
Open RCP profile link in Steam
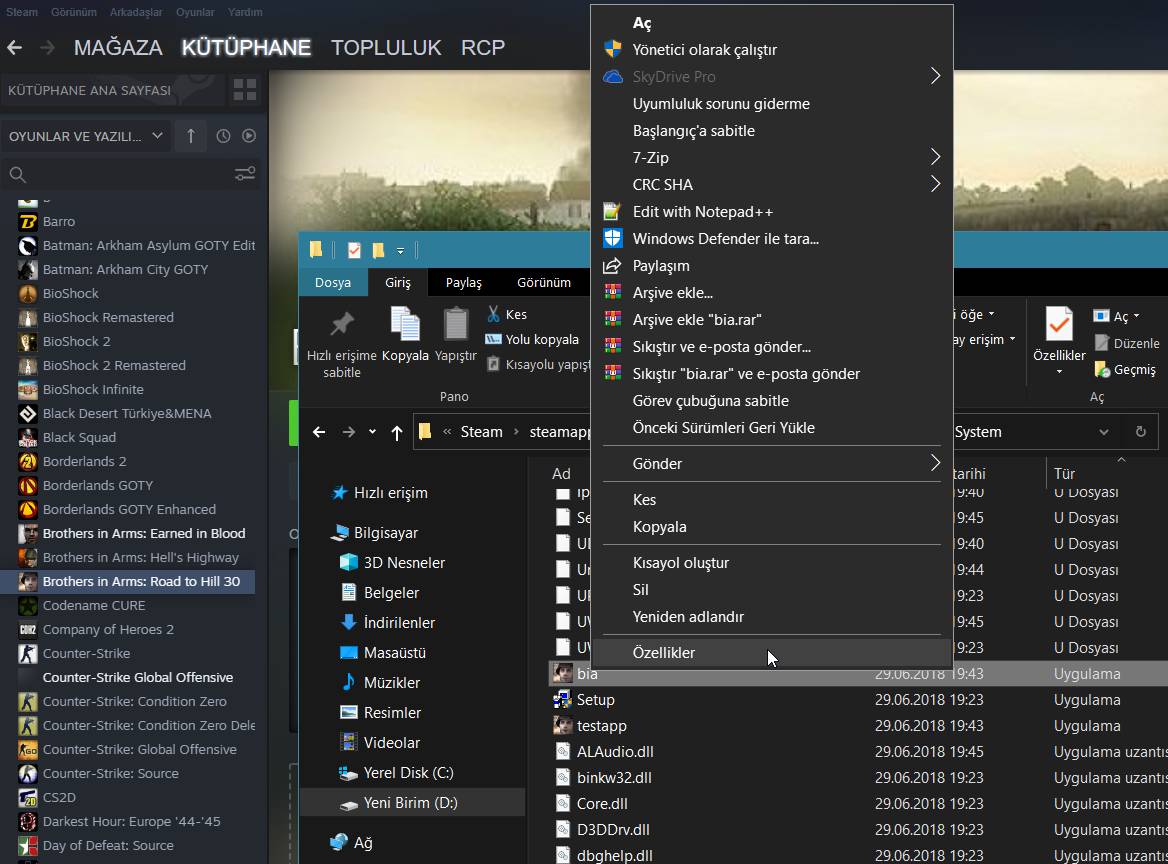[483, 48]
